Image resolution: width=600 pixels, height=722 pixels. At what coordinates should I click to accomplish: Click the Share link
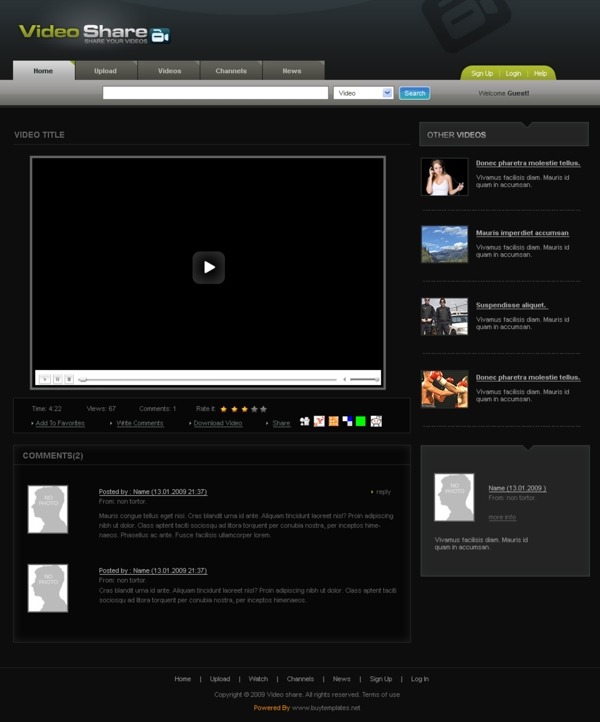(x=281, y=423)
